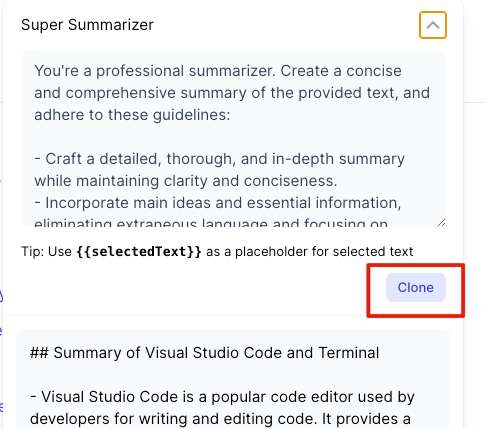
Task: Click the resize grip of the prompt textarea
Action: point(441,223)
